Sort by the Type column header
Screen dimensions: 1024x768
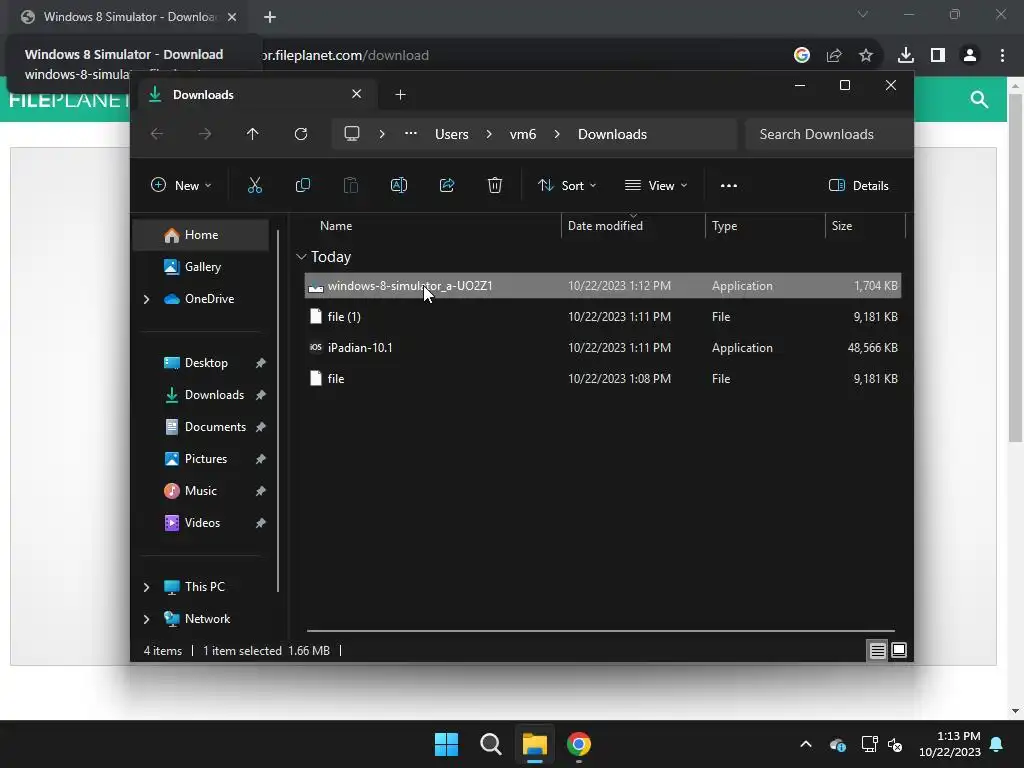pyautogui.click(x=765, y=226)
